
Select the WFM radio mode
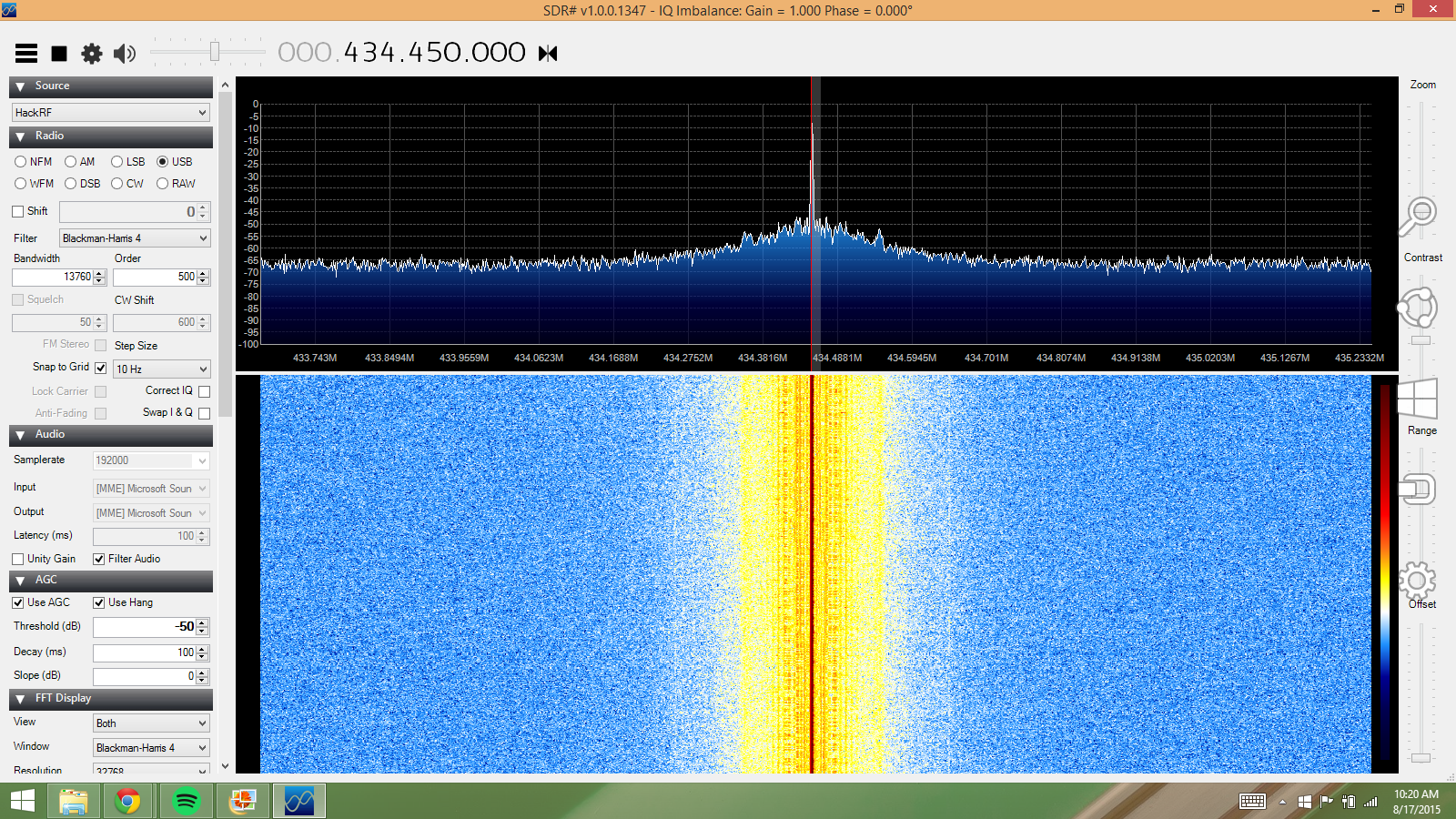pyautogui.click(x=20, y=184)
